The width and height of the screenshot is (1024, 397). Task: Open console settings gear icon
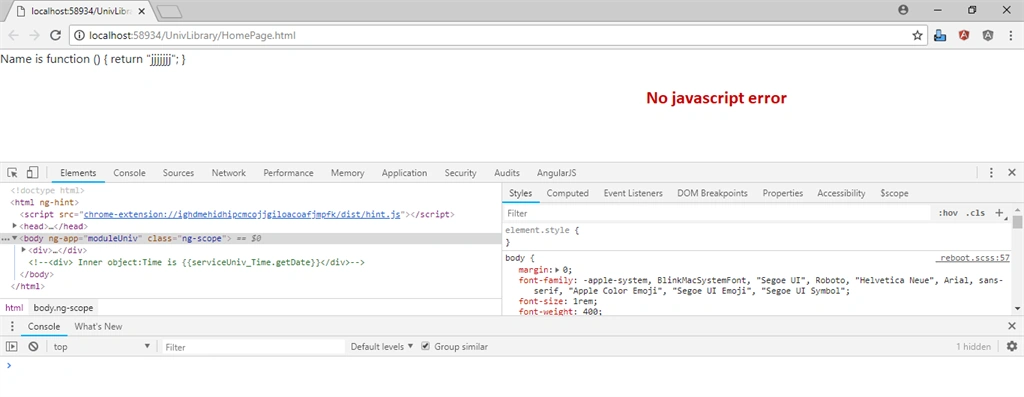point(1012,347)
